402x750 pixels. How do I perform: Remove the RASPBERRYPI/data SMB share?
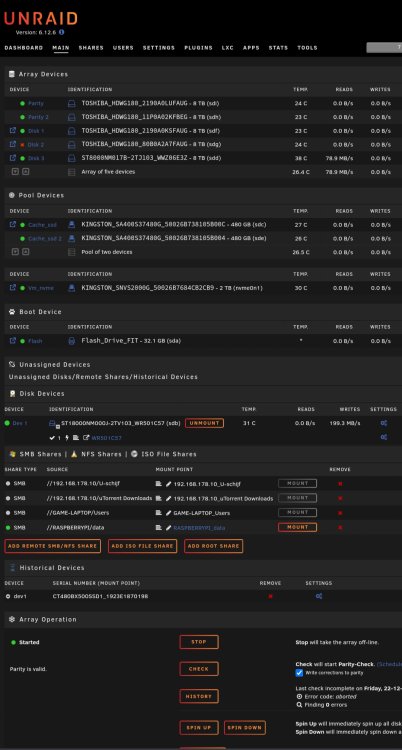tap(340, 528)
